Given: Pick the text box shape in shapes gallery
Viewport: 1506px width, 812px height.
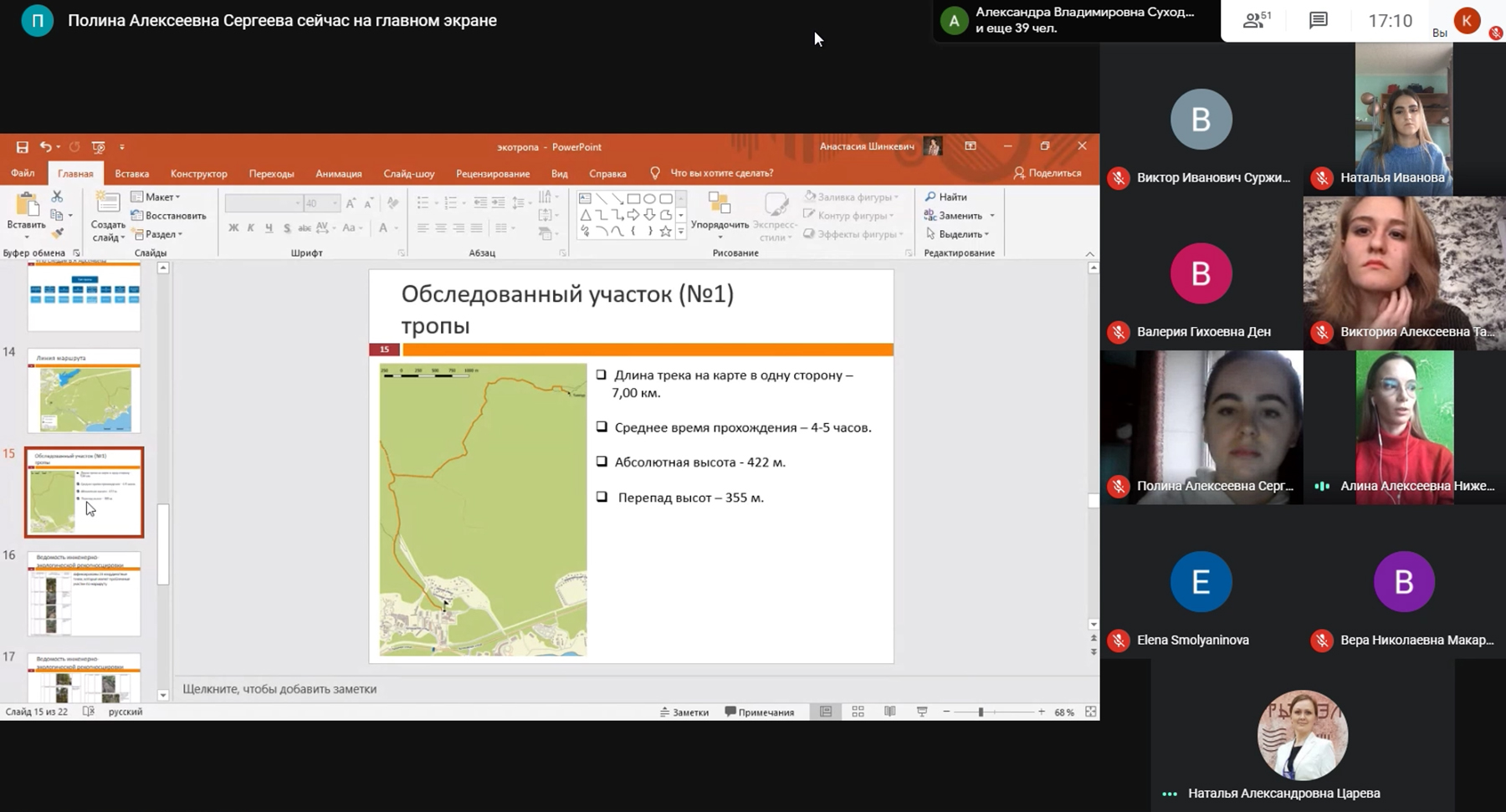Looking at the screenshot, I should pos(585,199).
